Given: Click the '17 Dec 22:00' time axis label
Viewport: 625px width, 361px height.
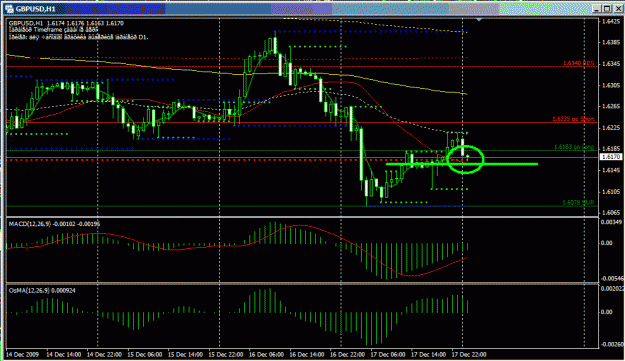Looking at the screenshot, I should pos(469,355).
